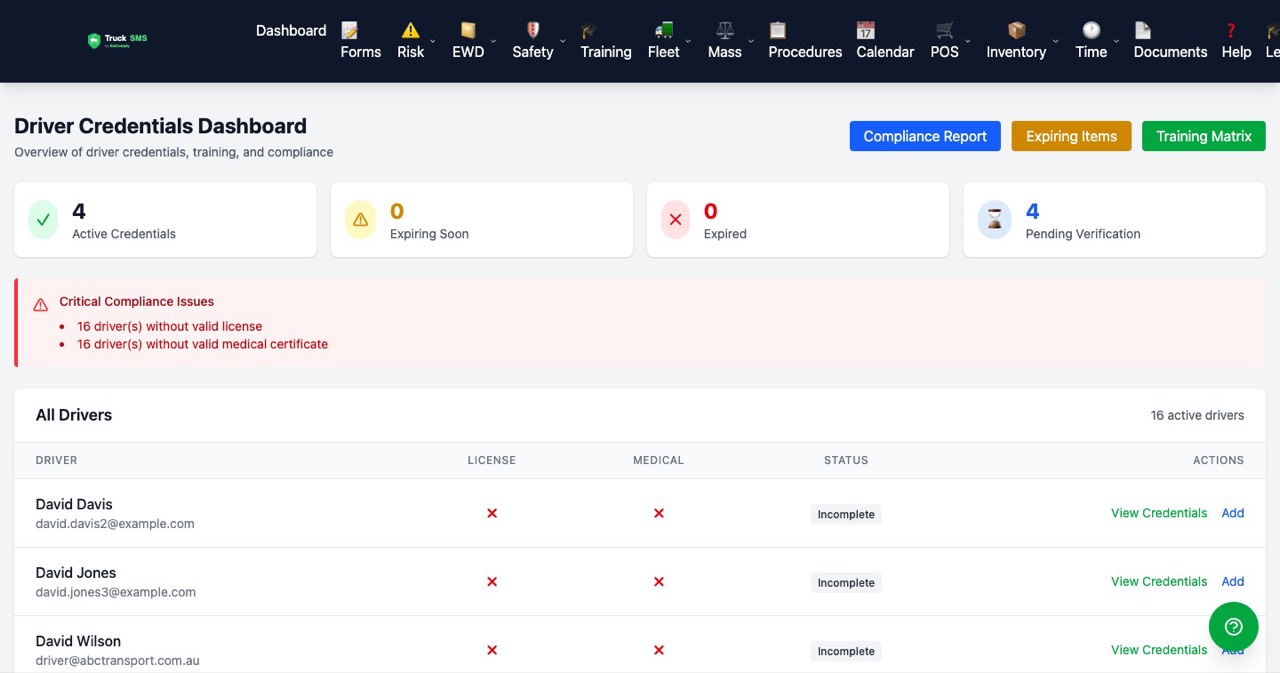Open the green floating help button
Image resolution: width=1280 pixels, height=673 pixels.
[1233, 626]
